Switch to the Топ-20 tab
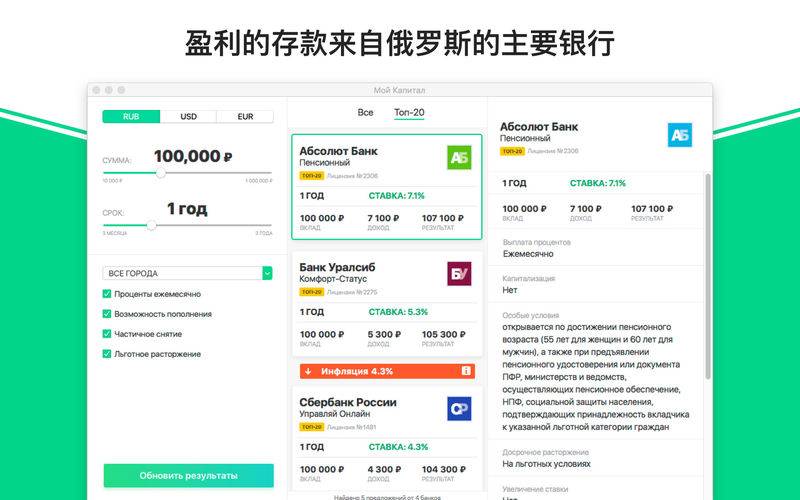Screen dimensions: 800x500 coord(409,112)
